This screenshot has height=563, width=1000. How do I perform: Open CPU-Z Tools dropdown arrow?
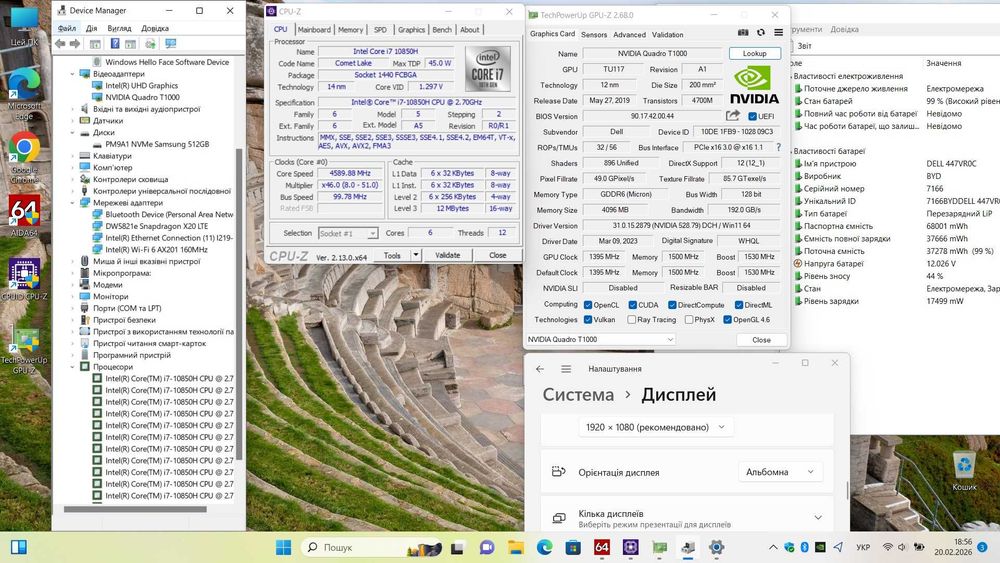pos(415,255)
